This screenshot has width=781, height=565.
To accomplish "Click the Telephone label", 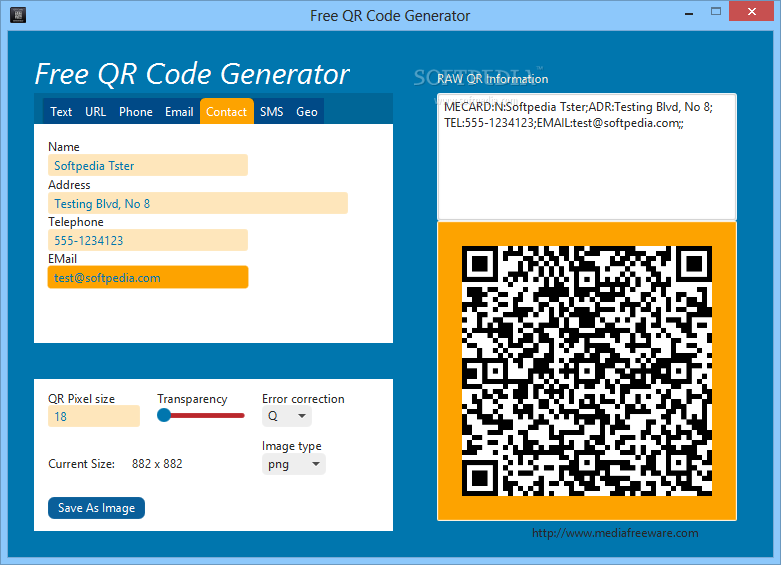I will (x=76, y=222).
